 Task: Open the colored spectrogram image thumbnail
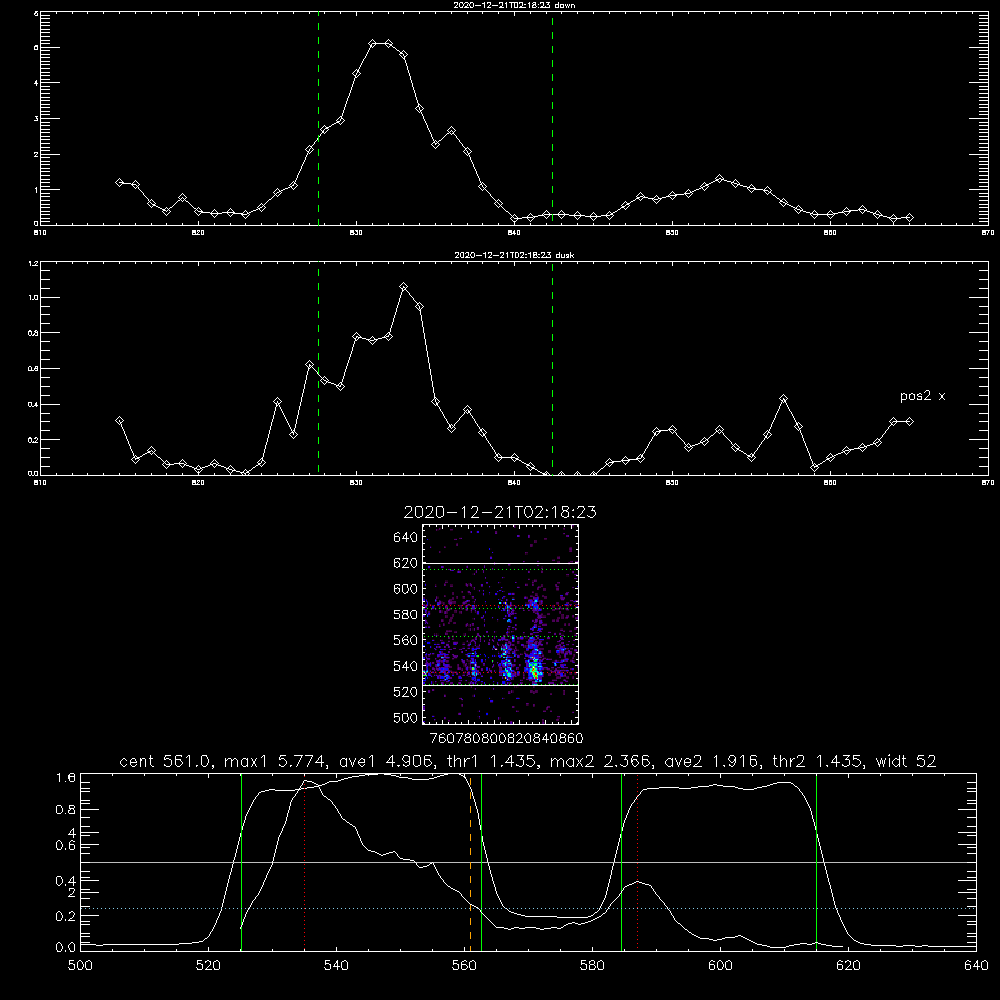[500, 624]
